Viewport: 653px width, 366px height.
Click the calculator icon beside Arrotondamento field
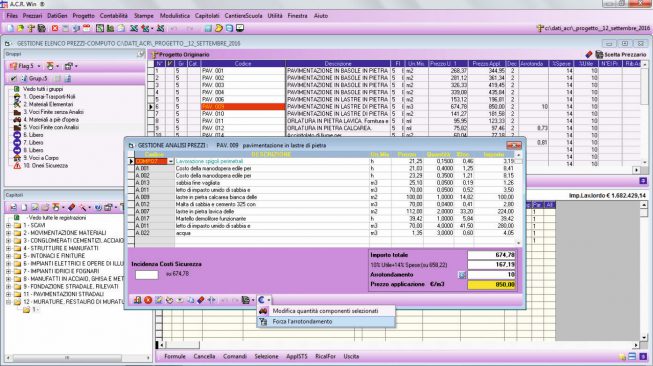pyautogui.click(x=461, y=275)
